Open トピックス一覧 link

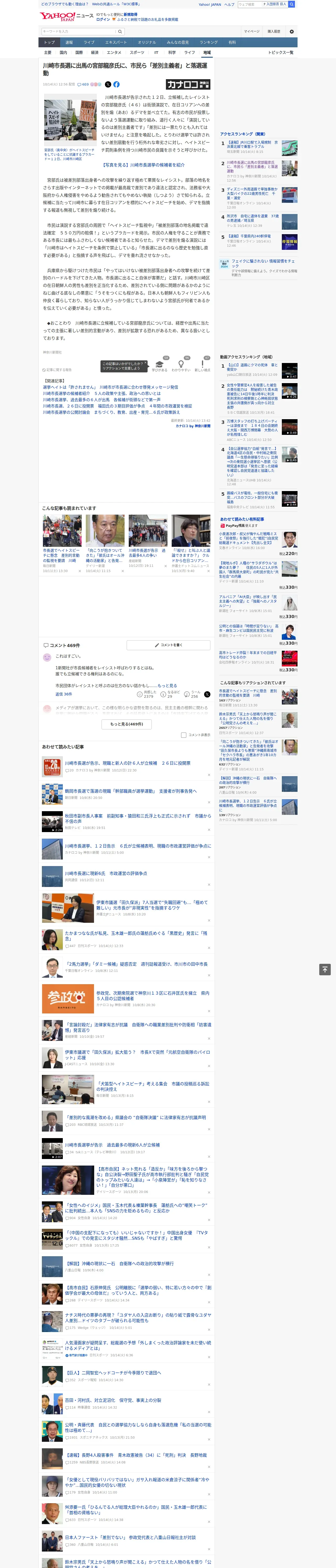click(281, 52)
